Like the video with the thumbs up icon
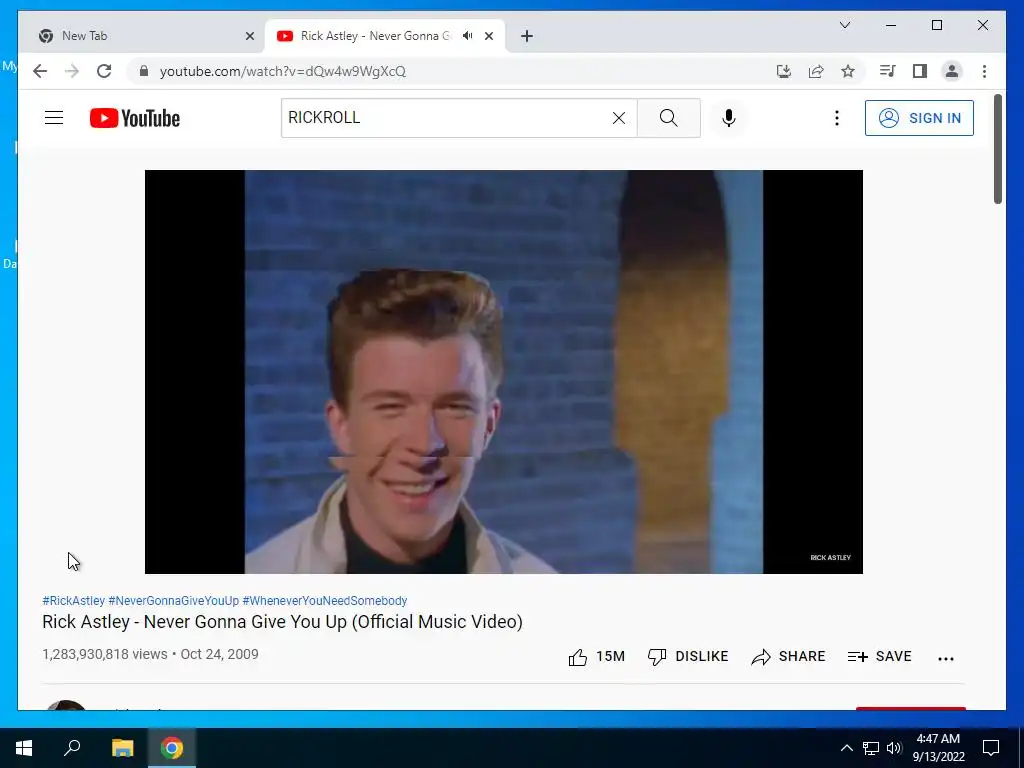 [578, 657]
